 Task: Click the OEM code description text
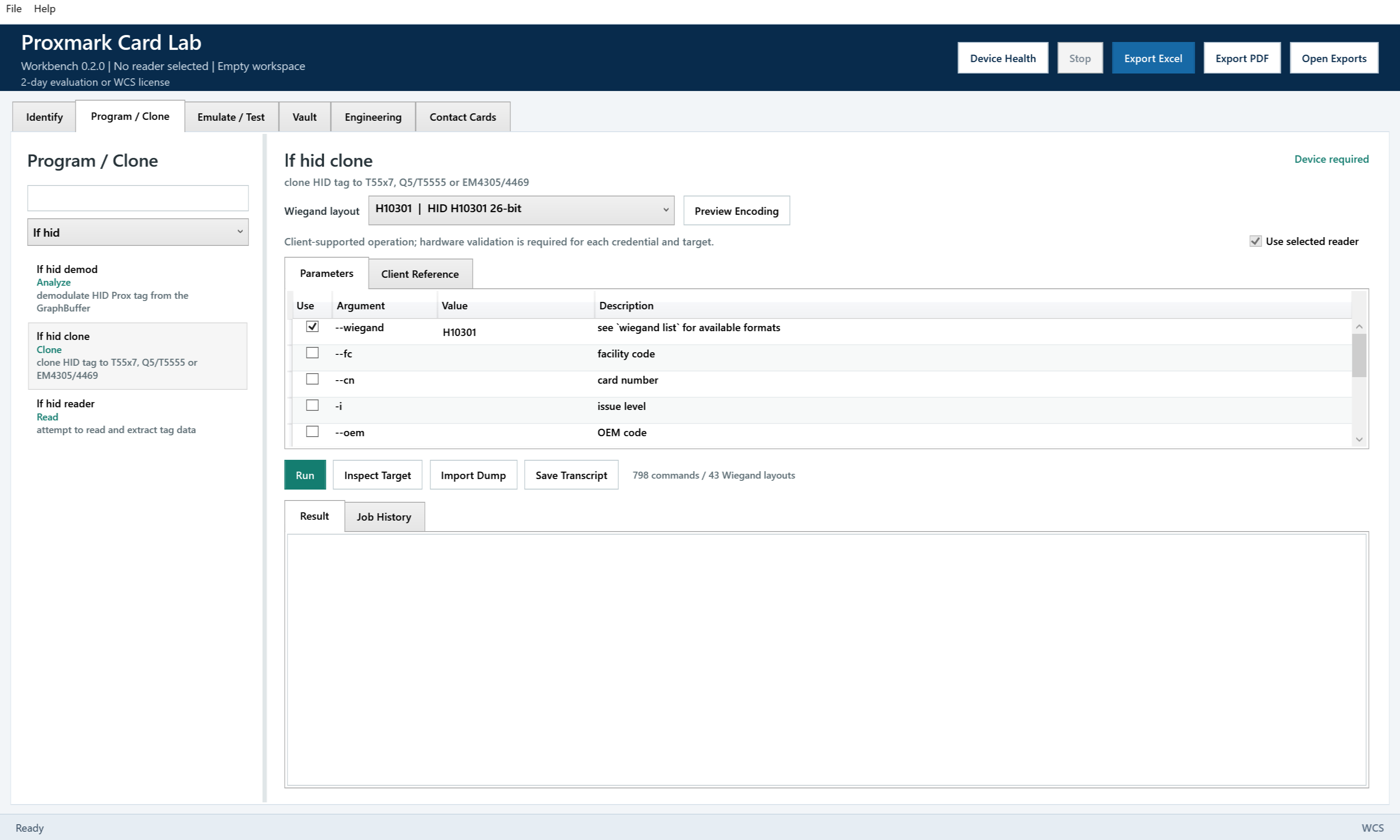point(622,432)
